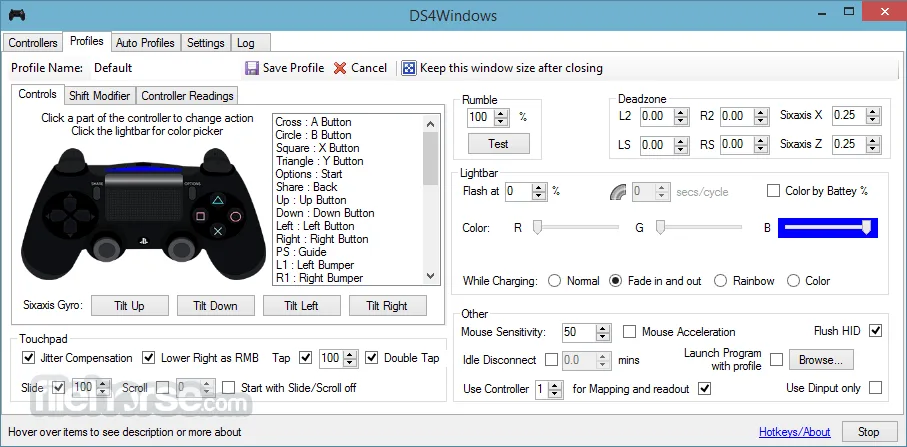Select Normal while charging option
This screenshot has width=907, height=447.
[555, 281]
